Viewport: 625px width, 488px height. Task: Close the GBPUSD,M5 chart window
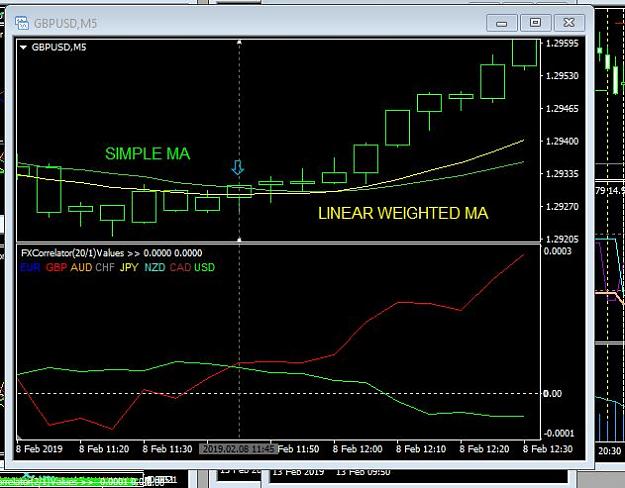(x=569, y=23)
